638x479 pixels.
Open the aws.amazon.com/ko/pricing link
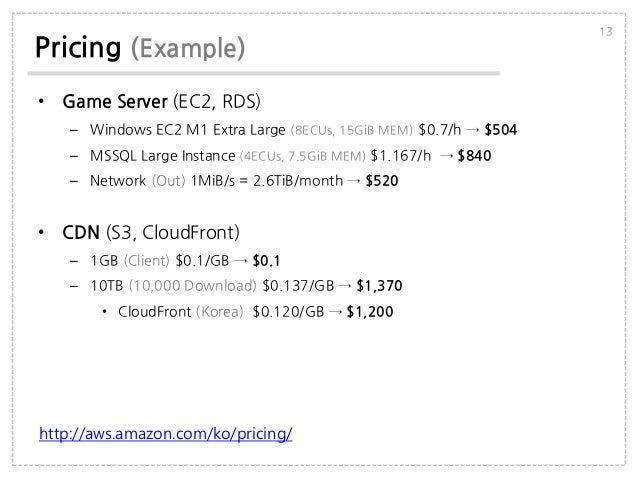coord(165,435)
